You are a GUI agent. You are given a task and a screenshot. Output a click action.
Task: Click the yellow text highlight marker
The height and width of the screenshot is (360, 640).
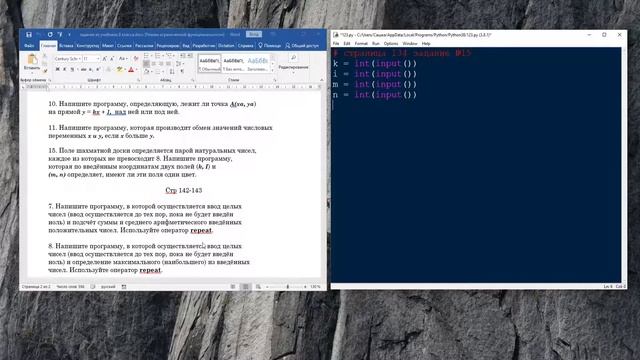pyautogui.click(x=120, y=69)
